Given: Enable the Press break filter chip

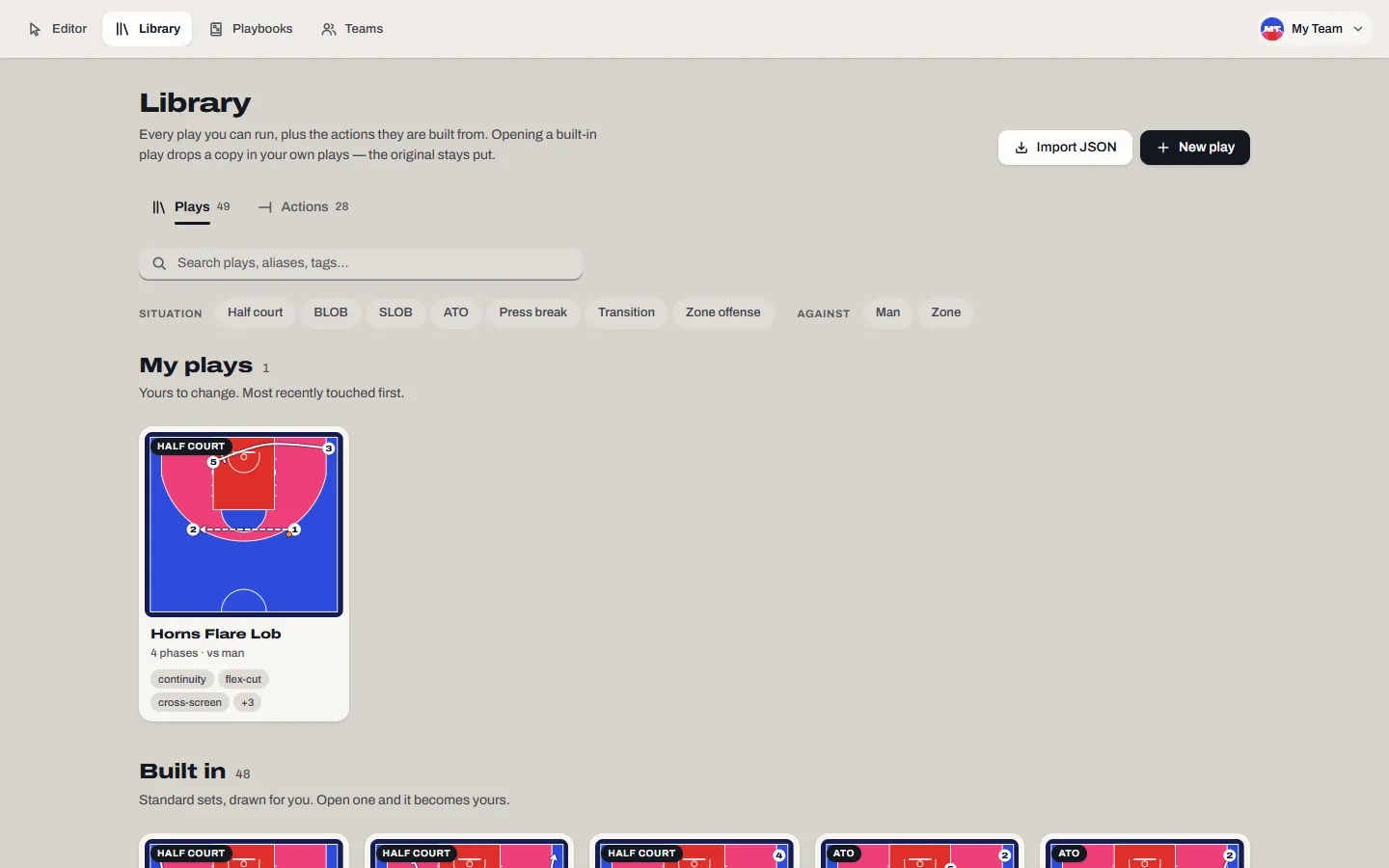Looking at the screenshot, I should [533, 312].
